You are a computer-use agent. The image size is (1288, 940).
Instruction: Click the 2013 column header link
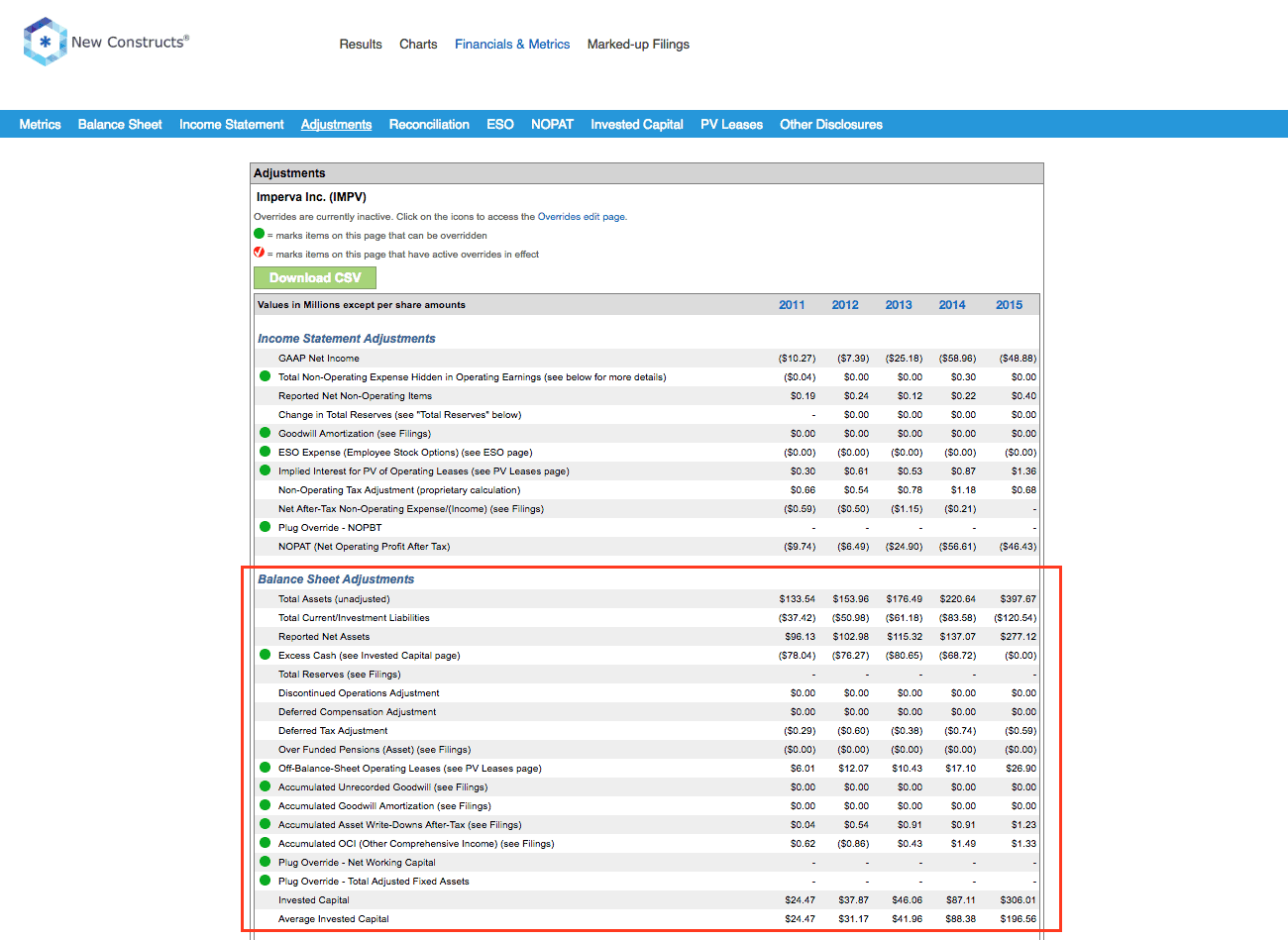click(899, 304)
